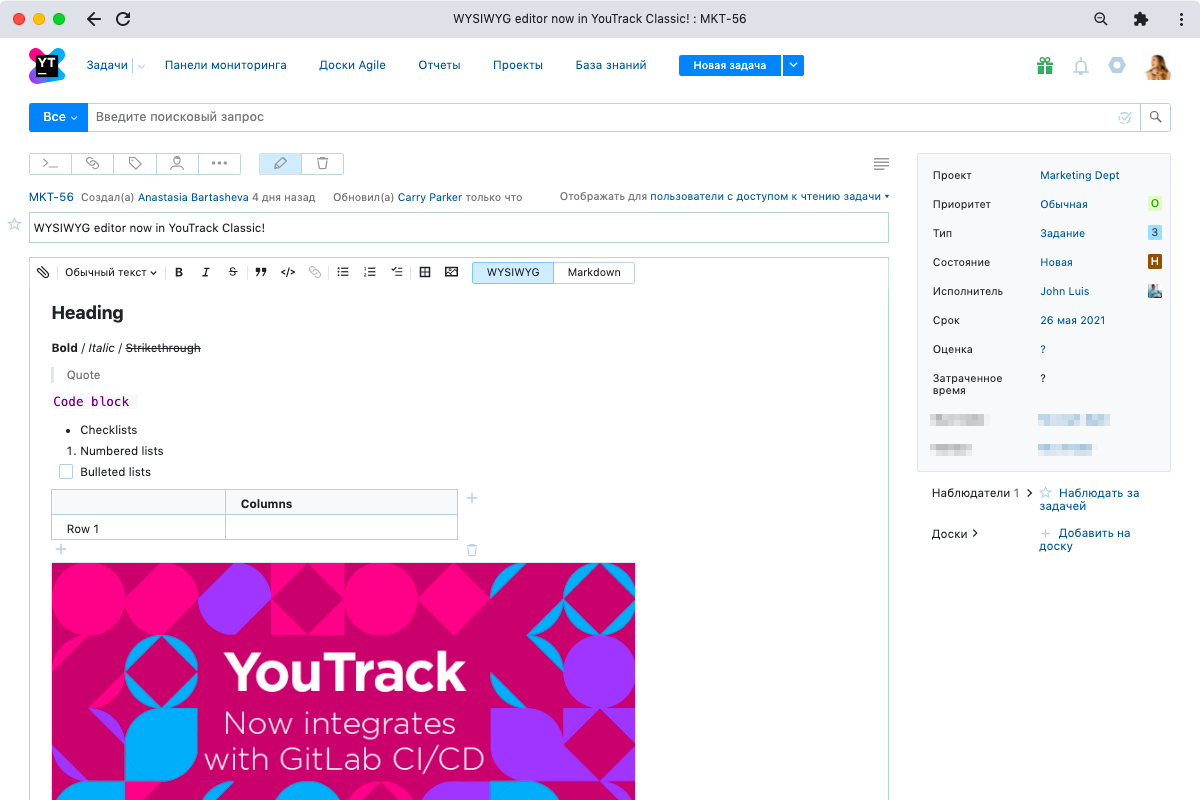Click the assign user icon
This screenshot has height=800, width=1200.
pyautogui.click(x=177, y=163)
